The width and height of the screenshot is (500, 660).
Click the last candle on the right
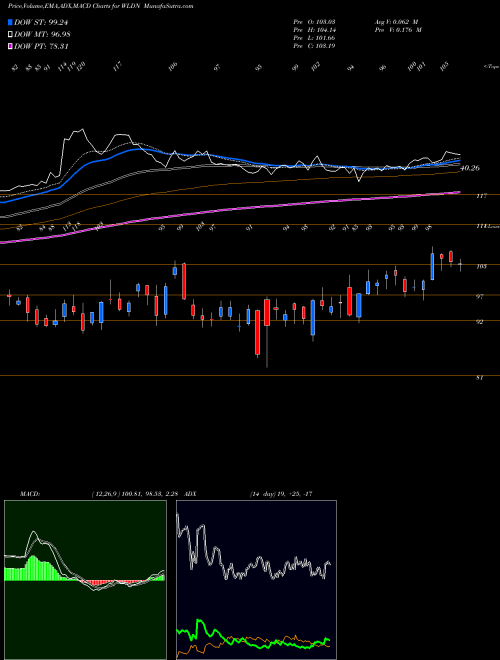(460, 265)
